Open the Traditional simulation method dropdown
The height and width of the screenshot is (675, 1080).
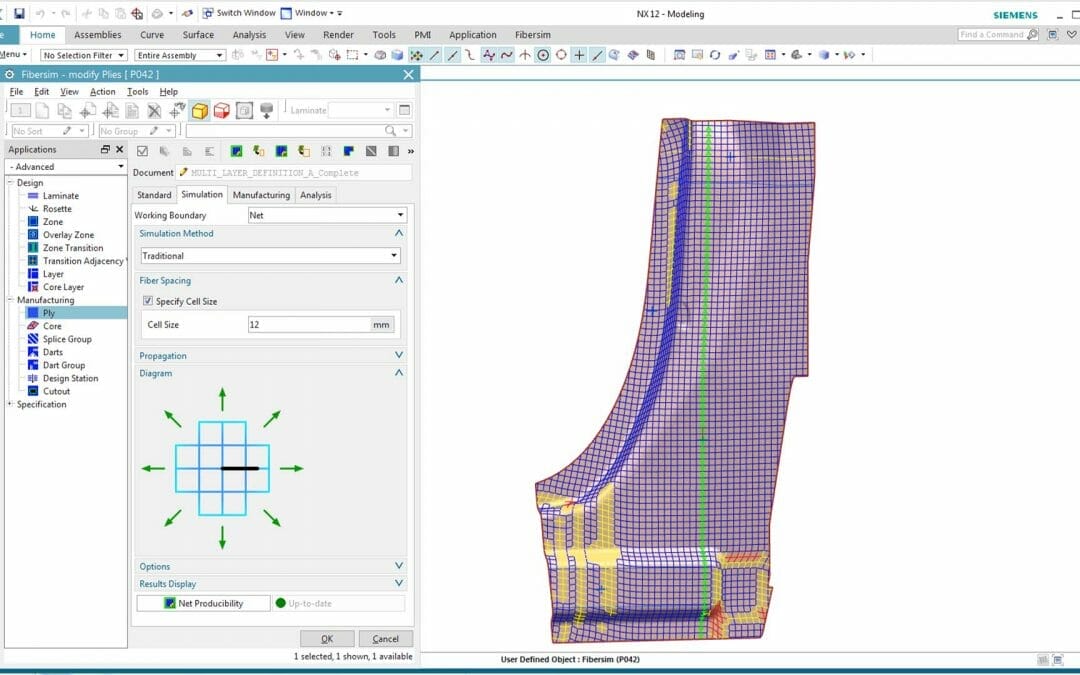point(270,256)
